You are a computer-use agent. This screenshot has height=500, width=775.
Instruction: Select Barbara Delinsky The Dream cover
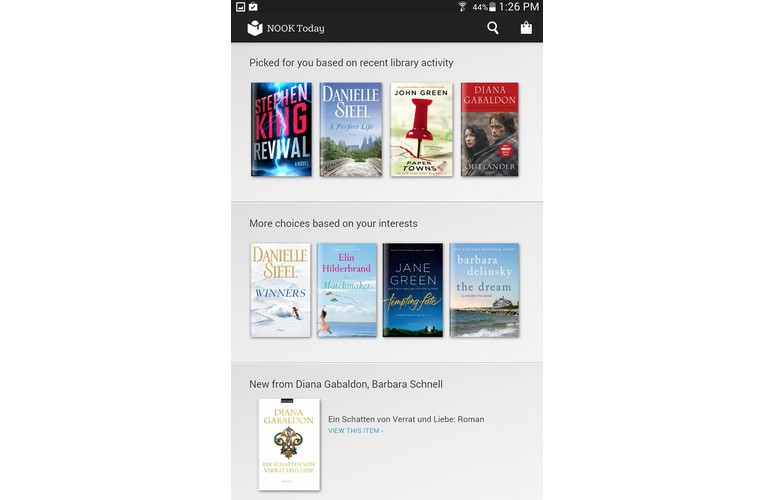484,290
